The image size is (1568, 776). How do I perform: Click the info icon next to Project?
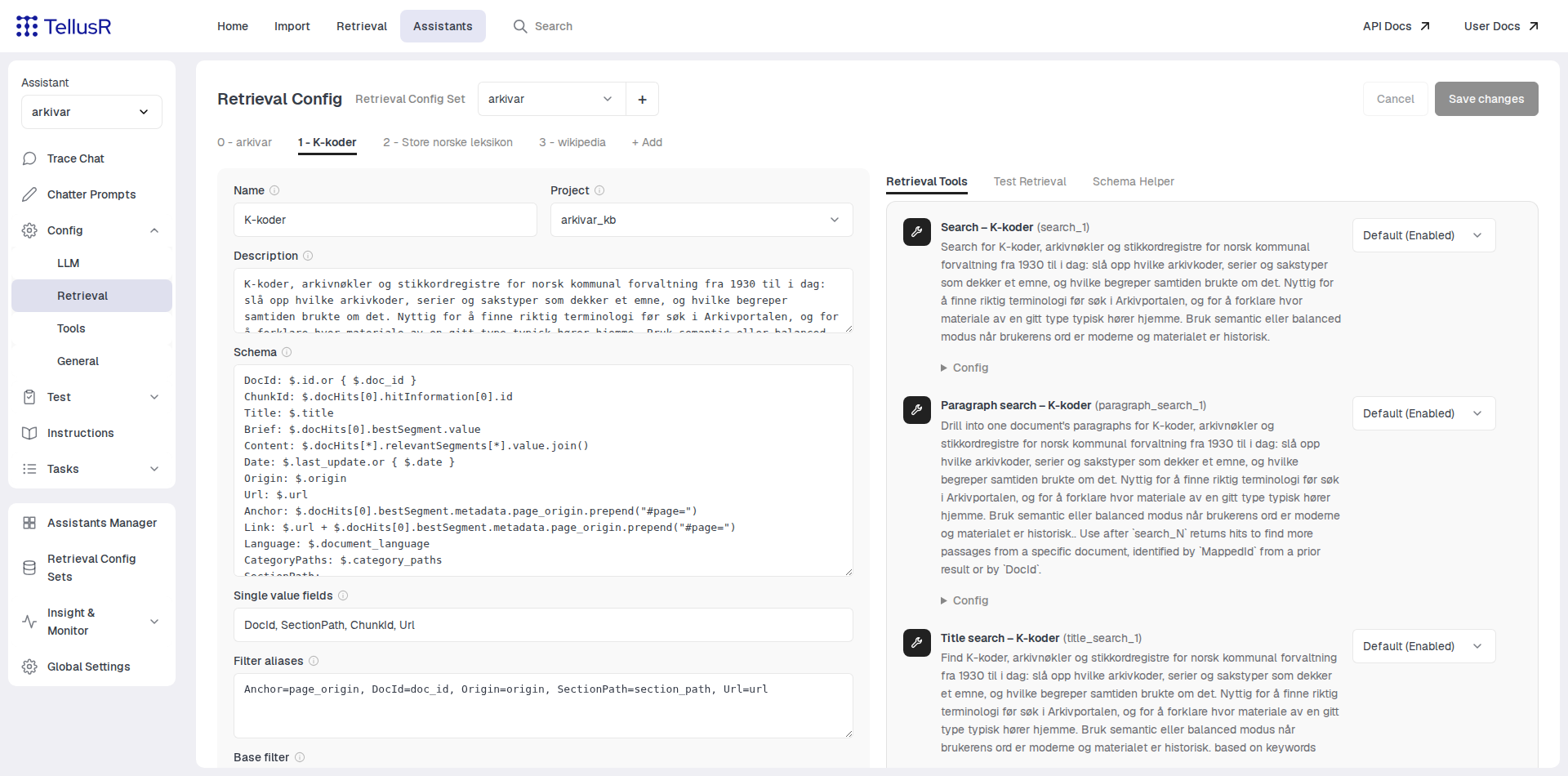tap(599, 190)
